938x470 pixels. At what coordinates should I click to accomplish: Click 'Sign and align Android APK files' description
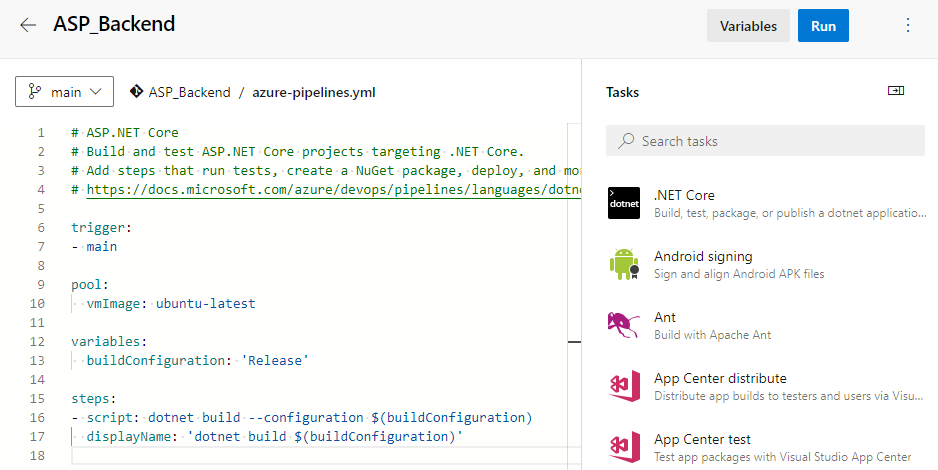coord(739,274)
